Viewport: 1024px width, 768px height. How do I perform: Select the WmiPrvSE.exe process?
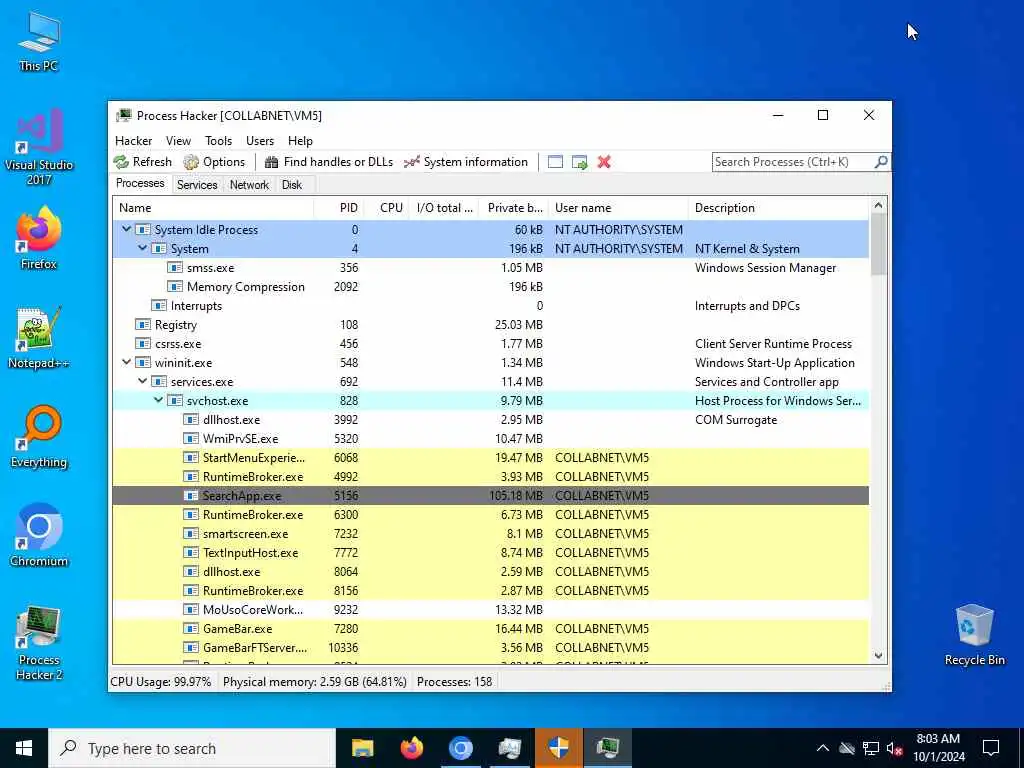point(490,438)
